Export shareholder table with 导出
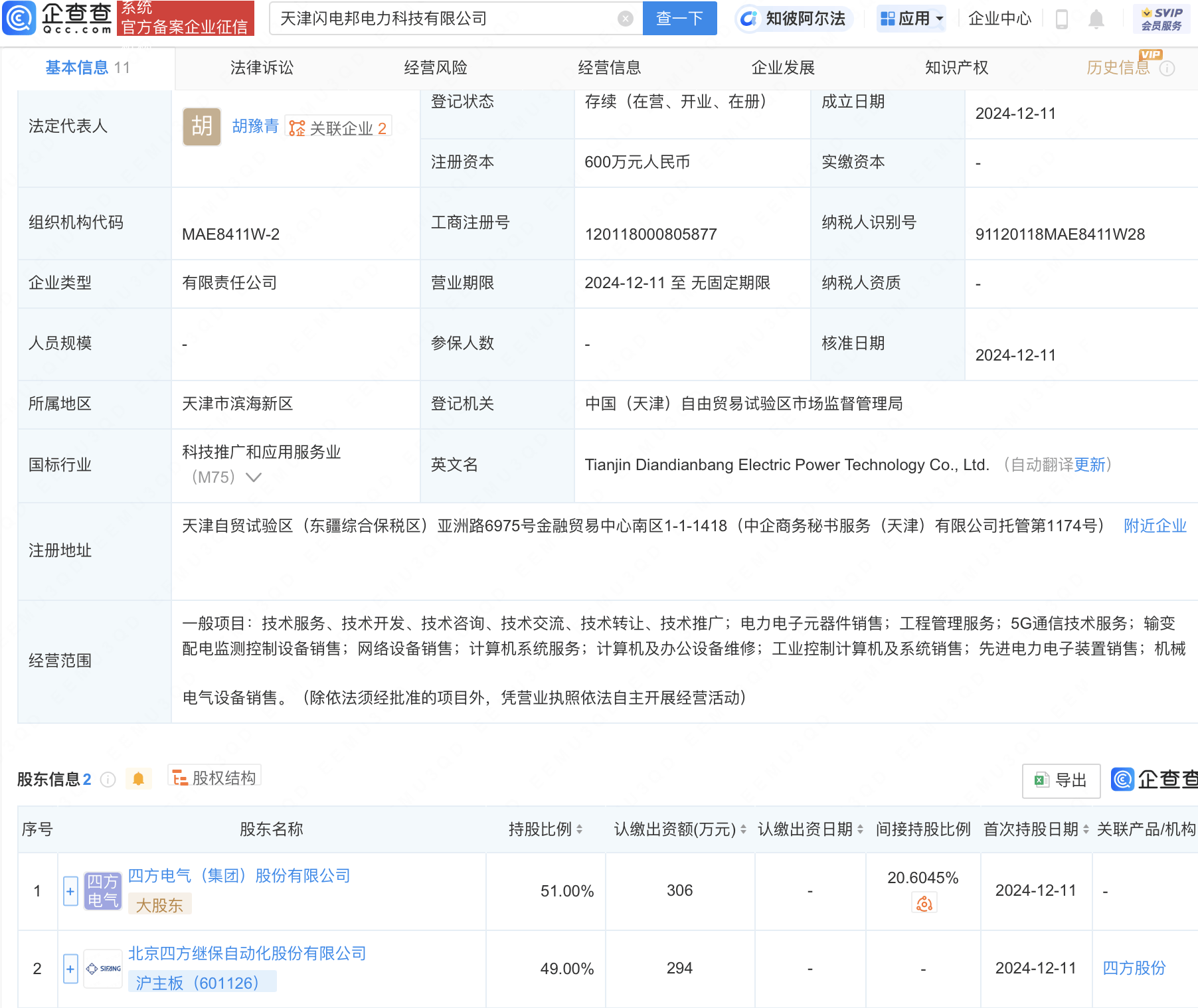The width and height of the screenshot is (1198, 1008). 1061,780
